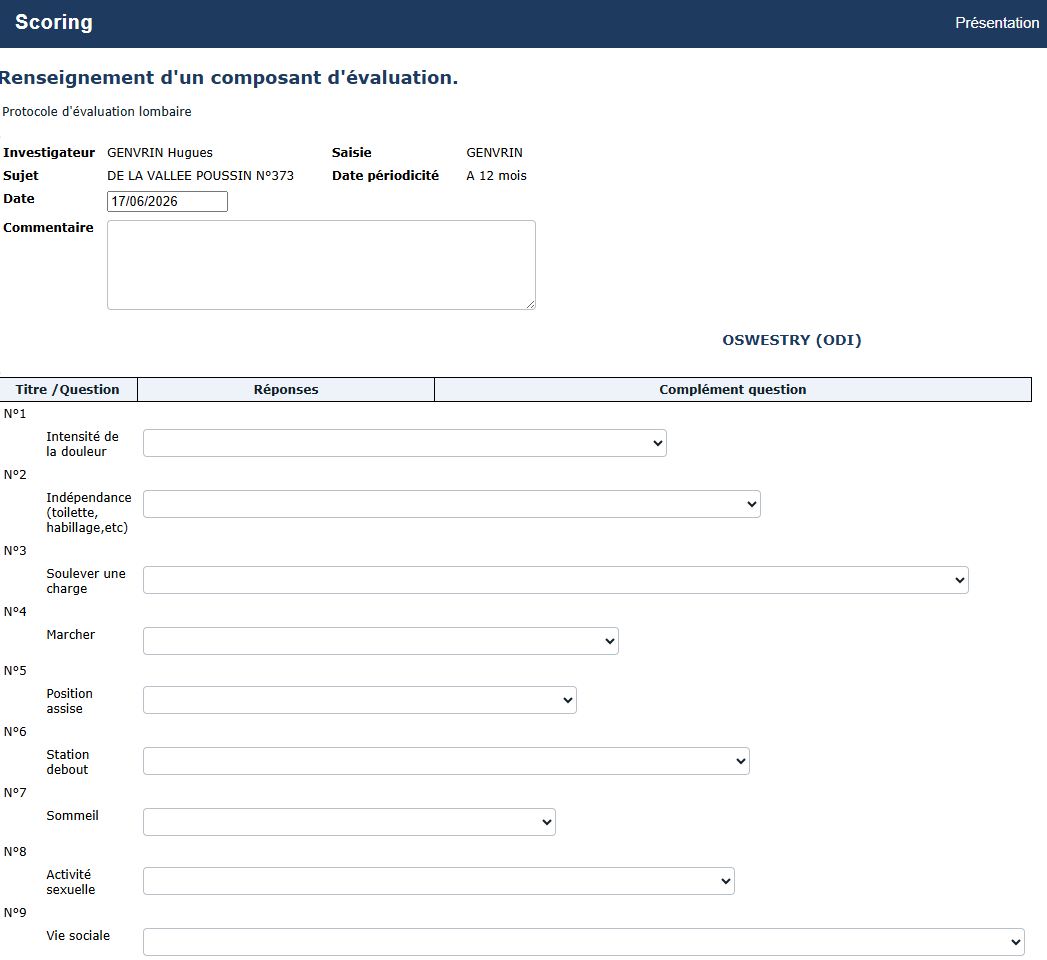Screen dimensions: 1047x960
Task: Open the Présentation menu item
Action: [997, 23]
